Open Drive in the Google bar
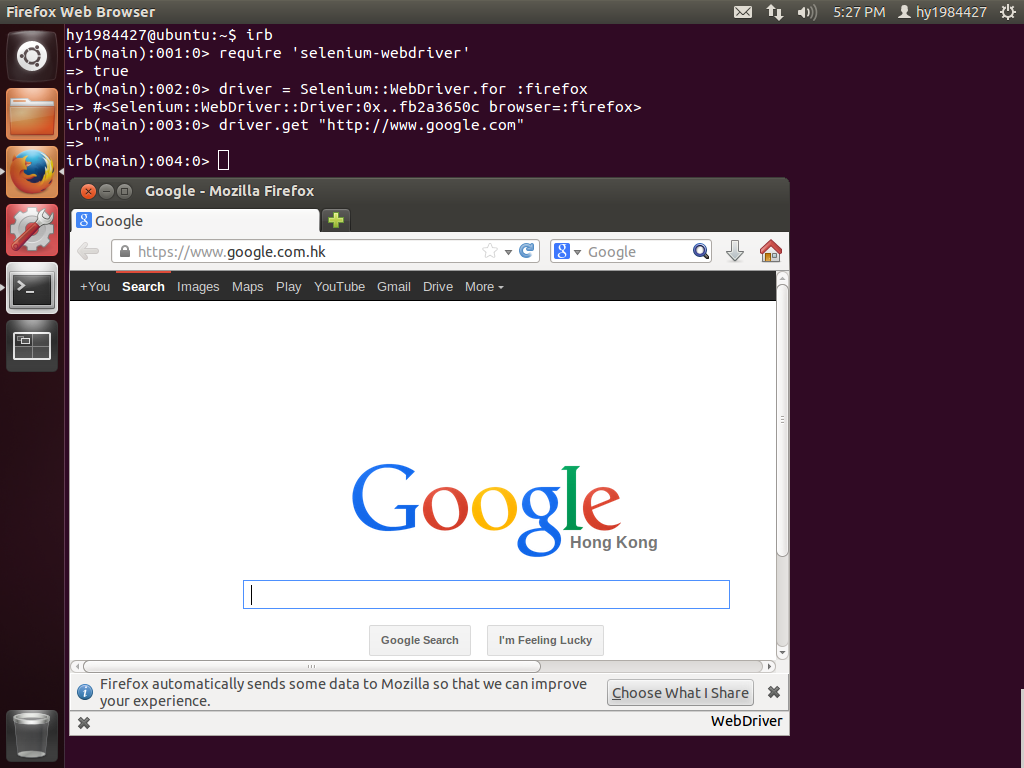Screen dimensions: 1024x768 (438, 287)
